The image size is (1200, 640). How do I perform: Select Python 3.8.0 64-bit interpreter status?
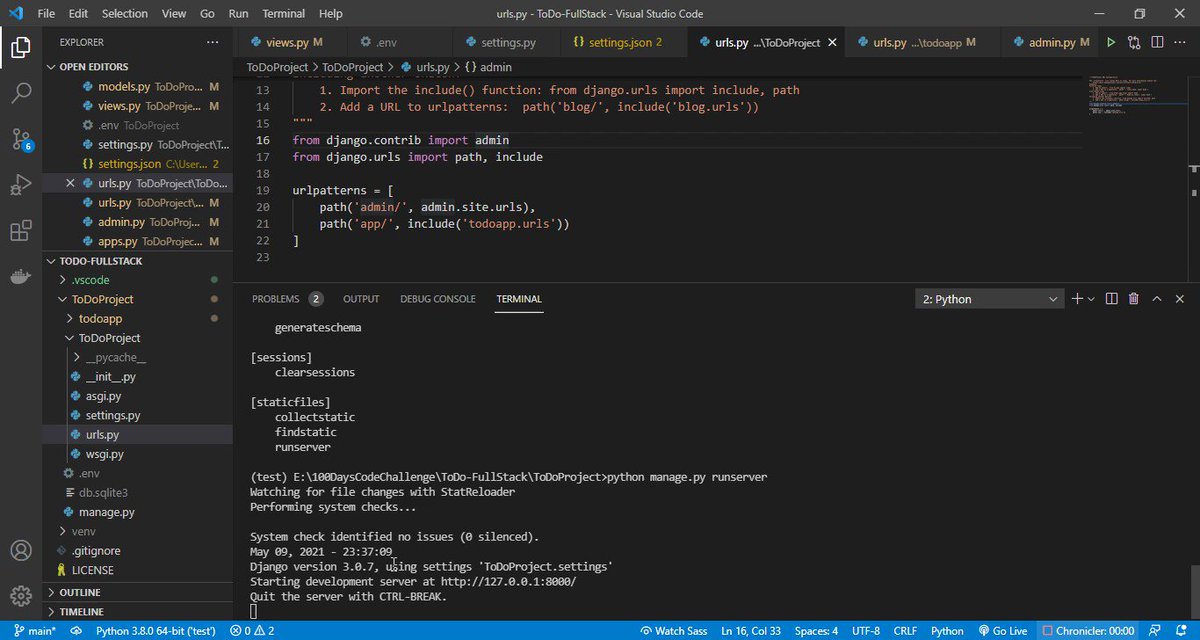155,631
